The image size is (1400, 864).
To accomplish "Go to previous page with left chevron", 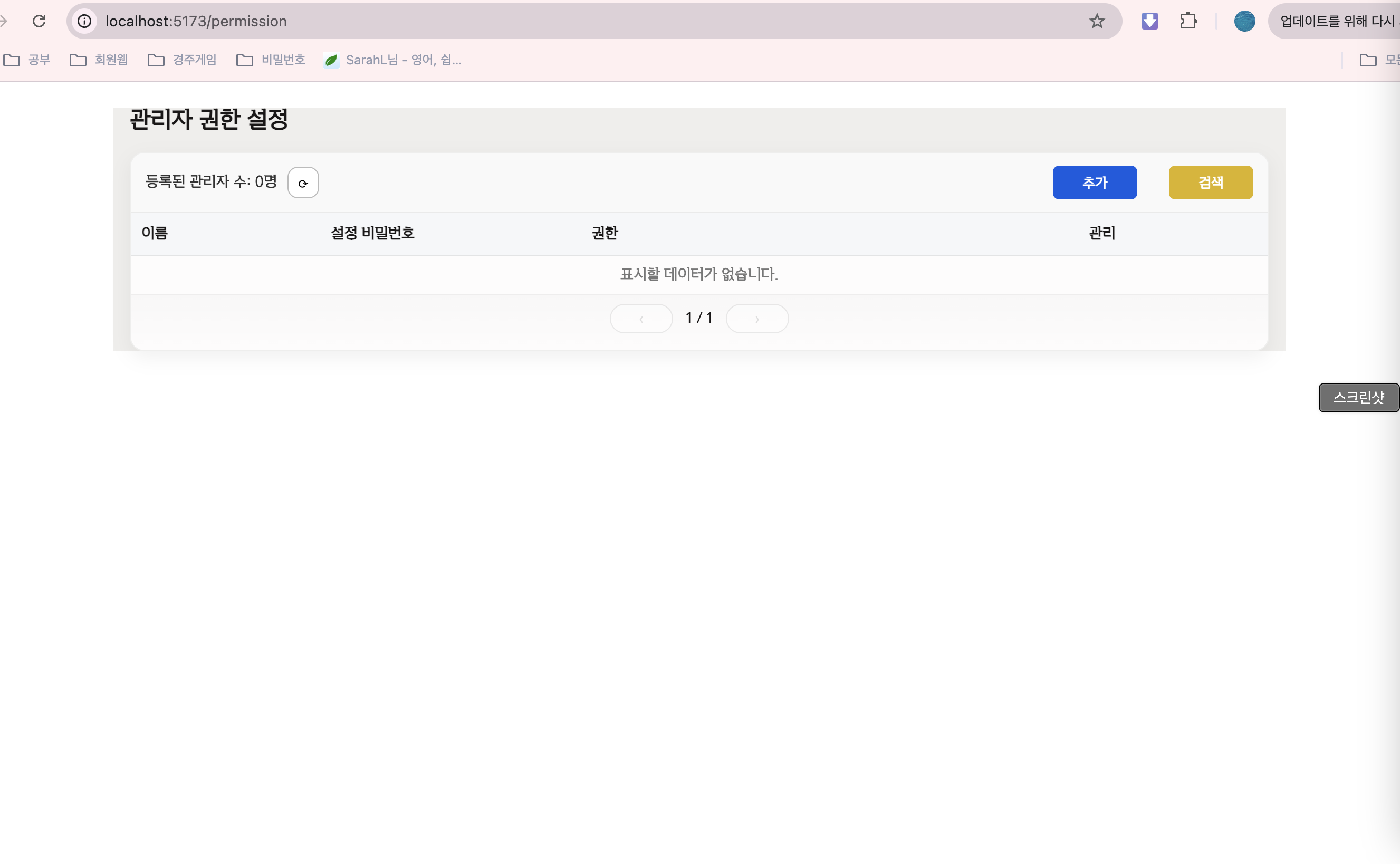I will [x=641, y=319].
